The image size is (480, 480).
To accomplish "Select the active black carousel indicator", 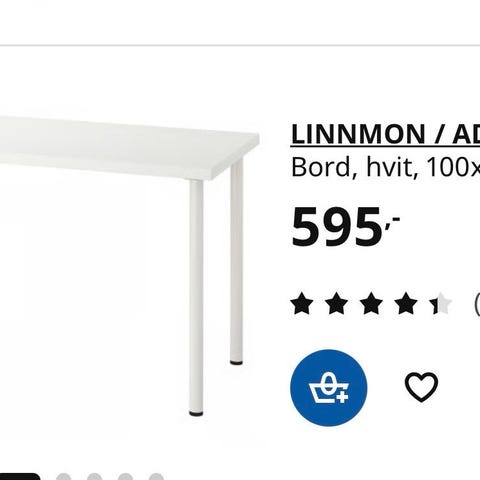I will (20, 477).
